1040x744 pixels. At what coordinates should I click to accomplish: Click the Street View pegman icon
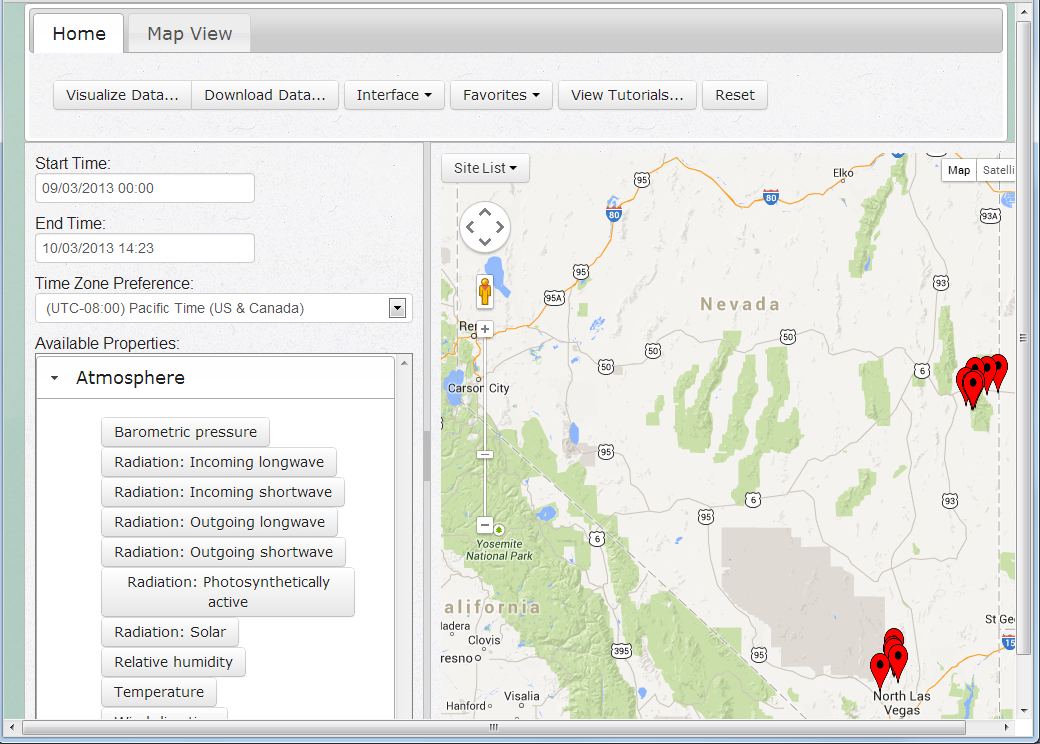485,291
